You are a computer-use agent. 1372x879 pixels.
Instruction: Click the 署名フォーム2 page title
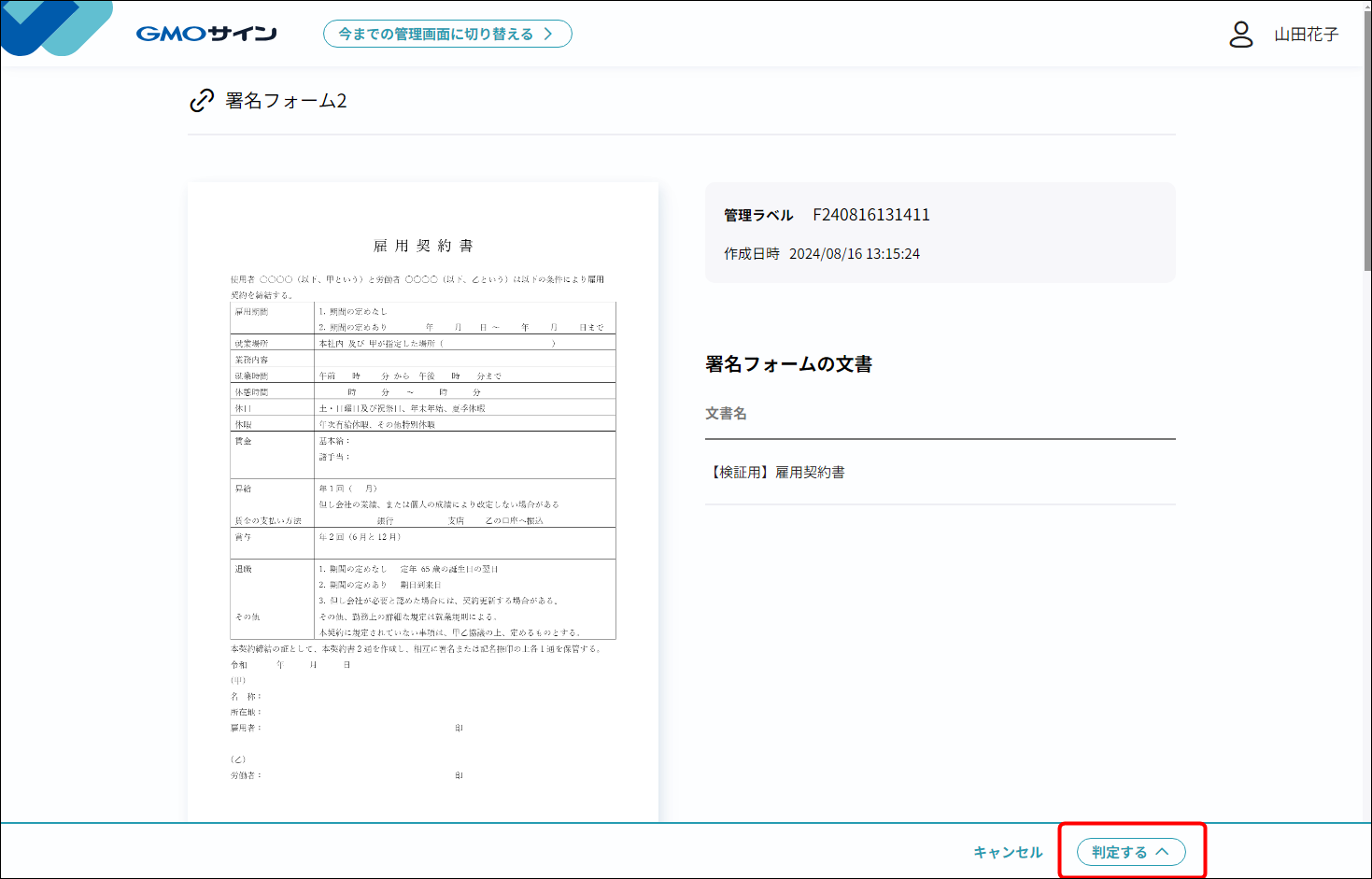click(286, 101)
